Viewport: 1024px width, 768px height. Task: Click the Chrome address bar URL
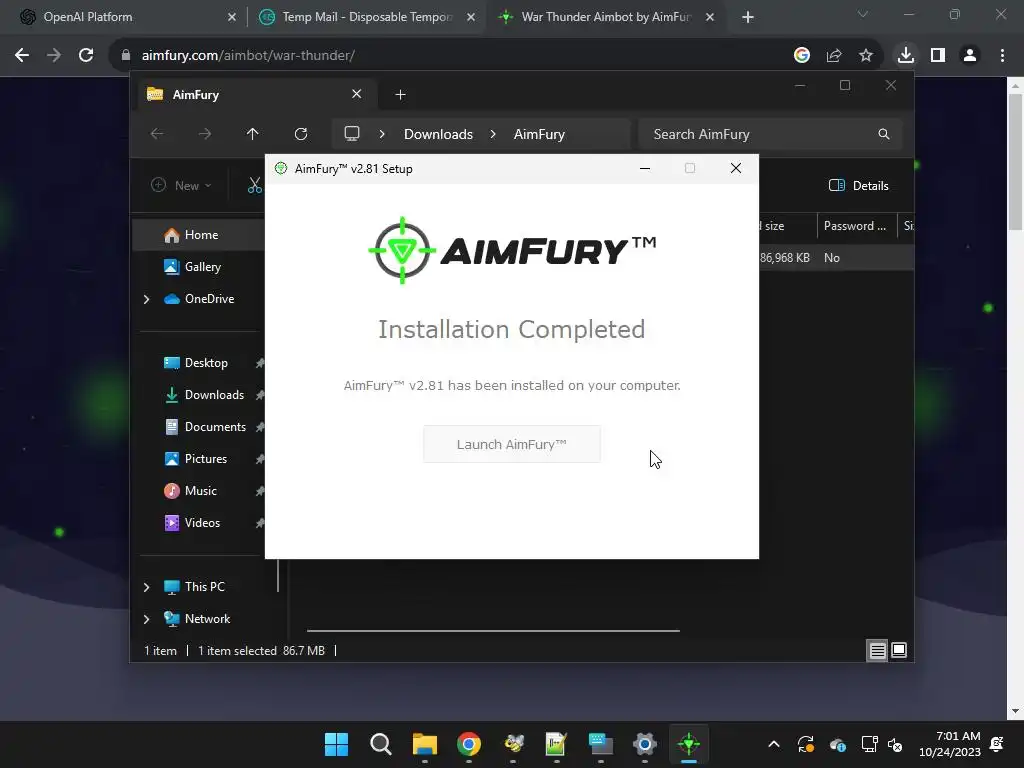pyautogui.click(x=248, y=56)
